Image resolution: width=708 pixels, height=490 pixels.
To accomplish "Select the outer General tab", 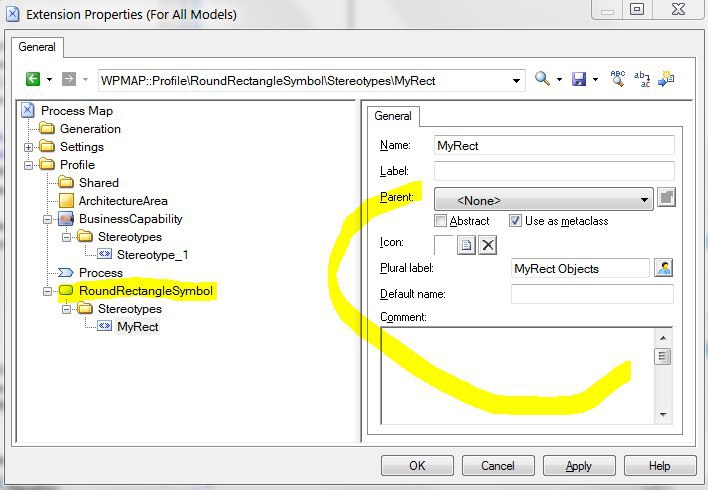I will (37, 47).
